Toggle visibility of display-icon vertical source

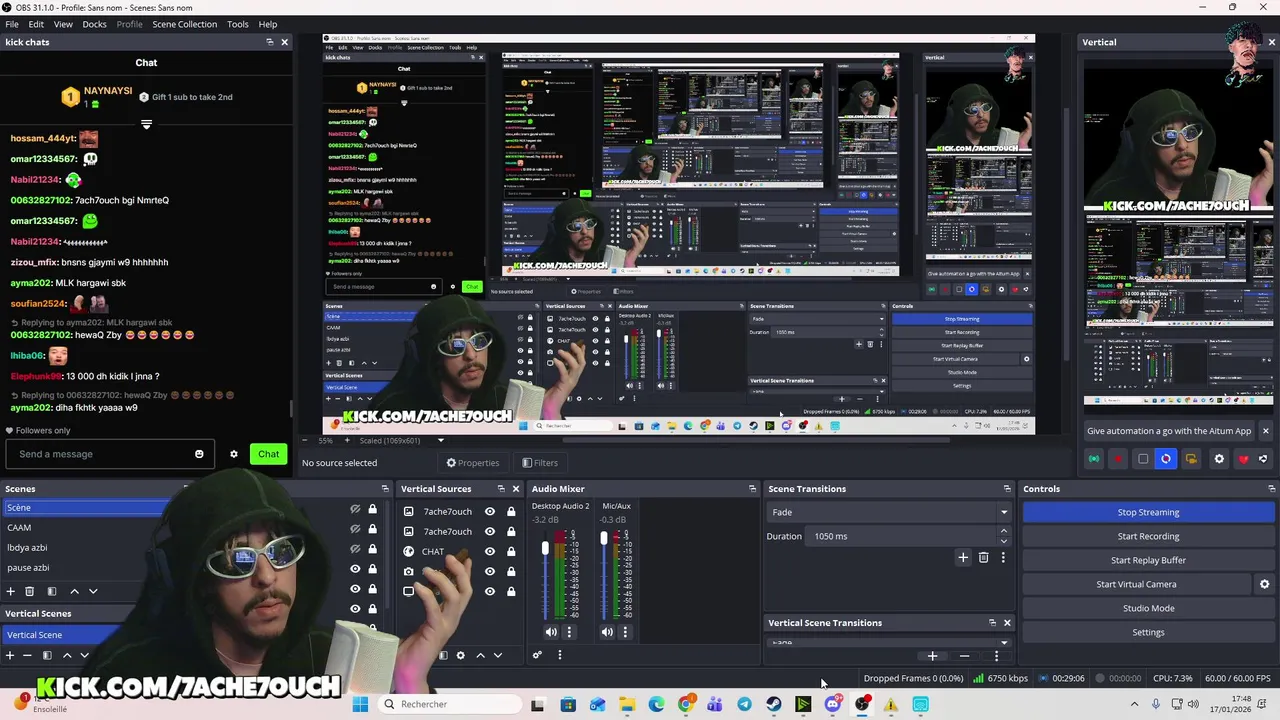[490, 591]
